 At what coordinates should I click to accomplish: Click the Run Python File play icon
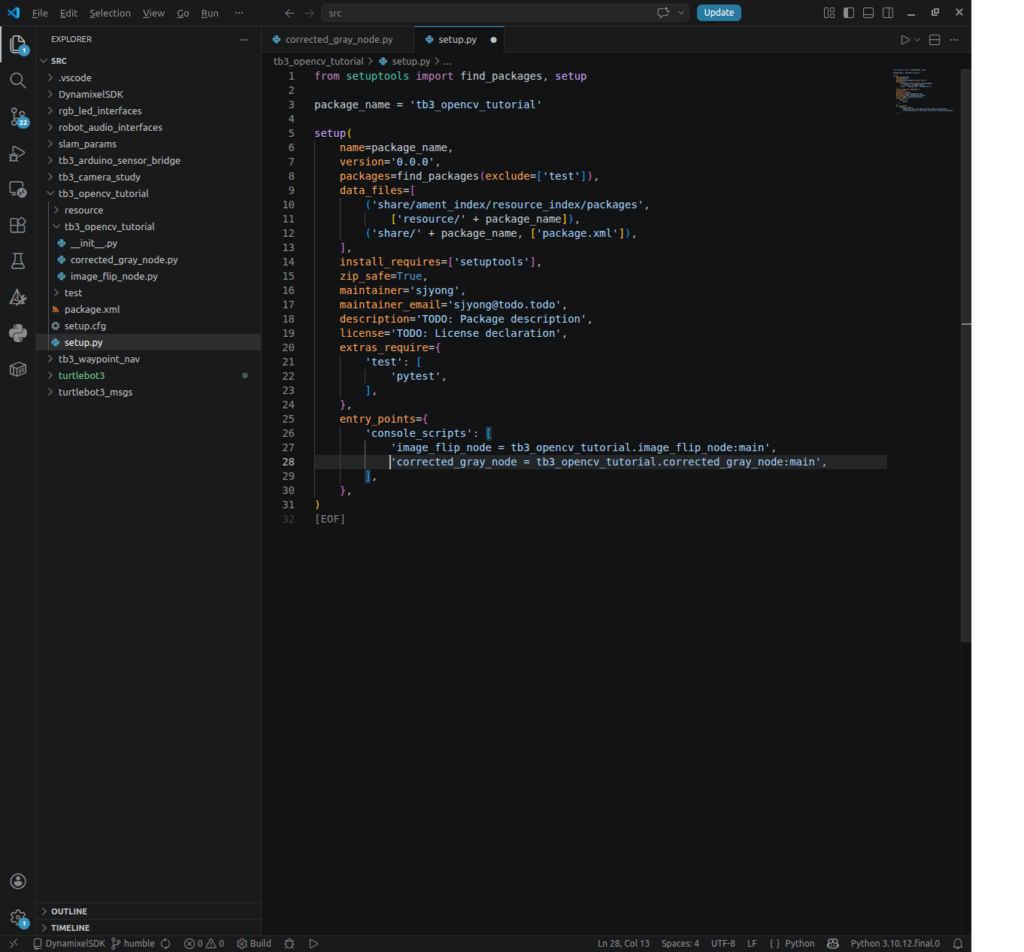904,40
